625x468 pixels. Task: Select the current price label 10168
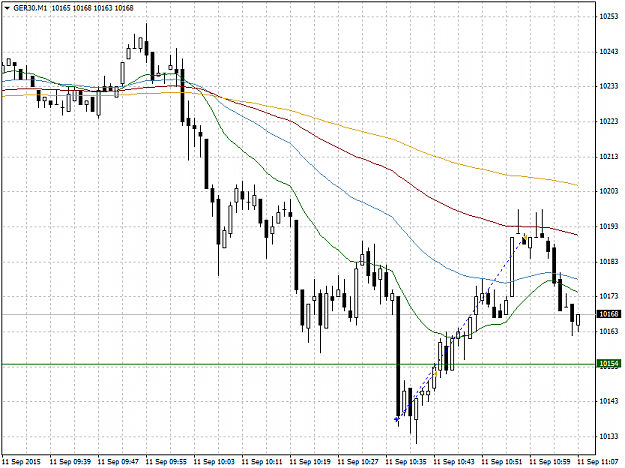609,314
